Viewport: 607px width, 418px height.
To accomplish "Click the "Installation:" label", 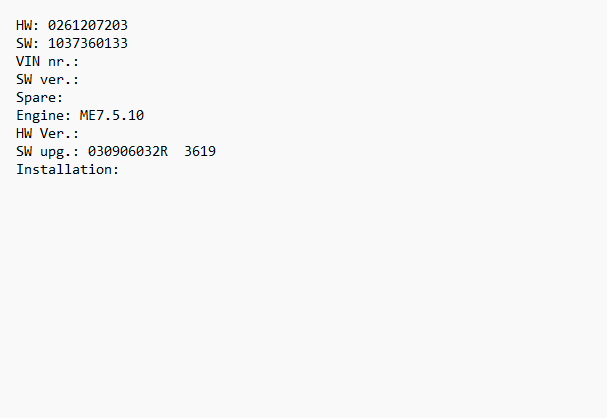I will point(68,169).
